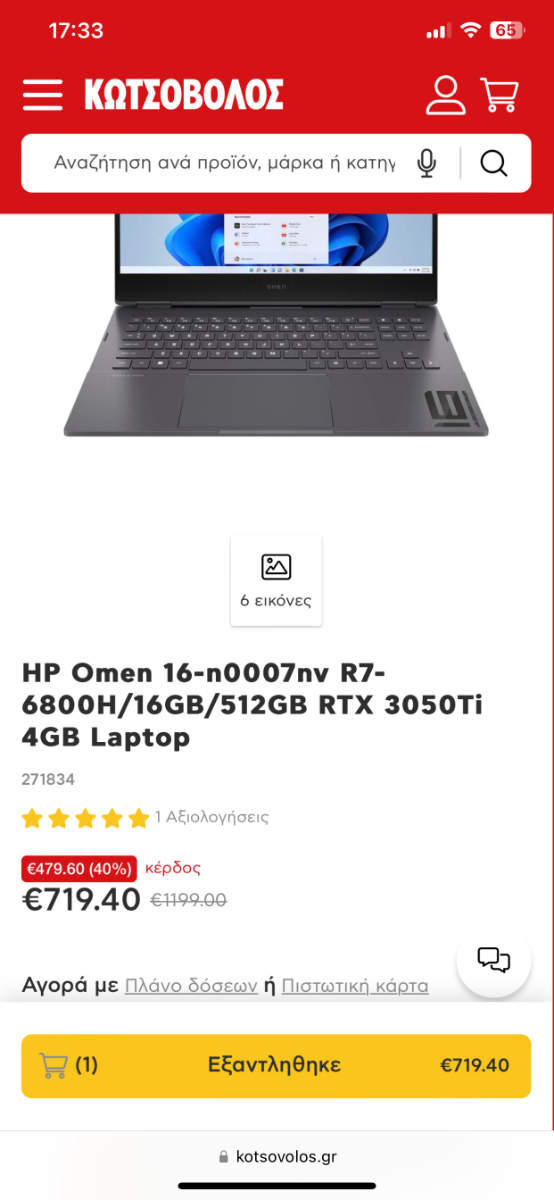Image resolution: width=554 pixels, height=1200 pixels.
Task: Open the '1 Αξιολογήσεις' reviews link
Action: pyautogui.click(x=212, y=817)
